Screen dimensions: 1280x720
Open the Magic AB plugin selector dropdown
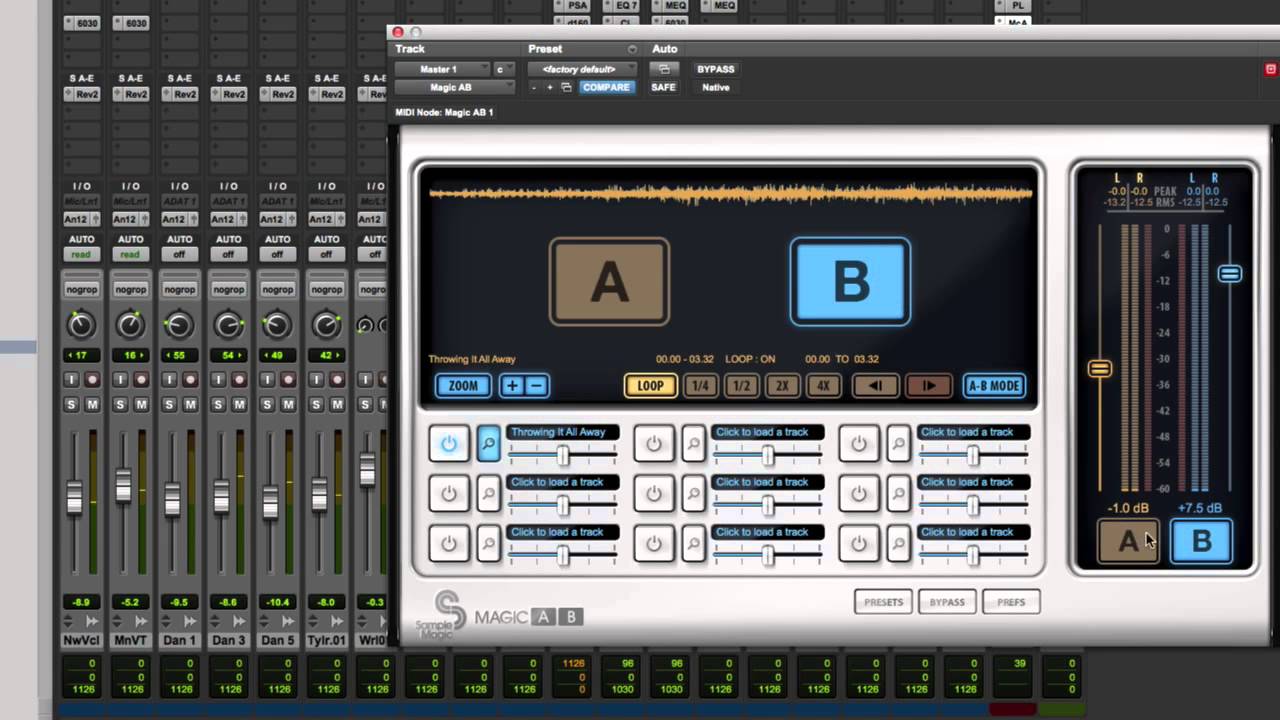(455, 88)
